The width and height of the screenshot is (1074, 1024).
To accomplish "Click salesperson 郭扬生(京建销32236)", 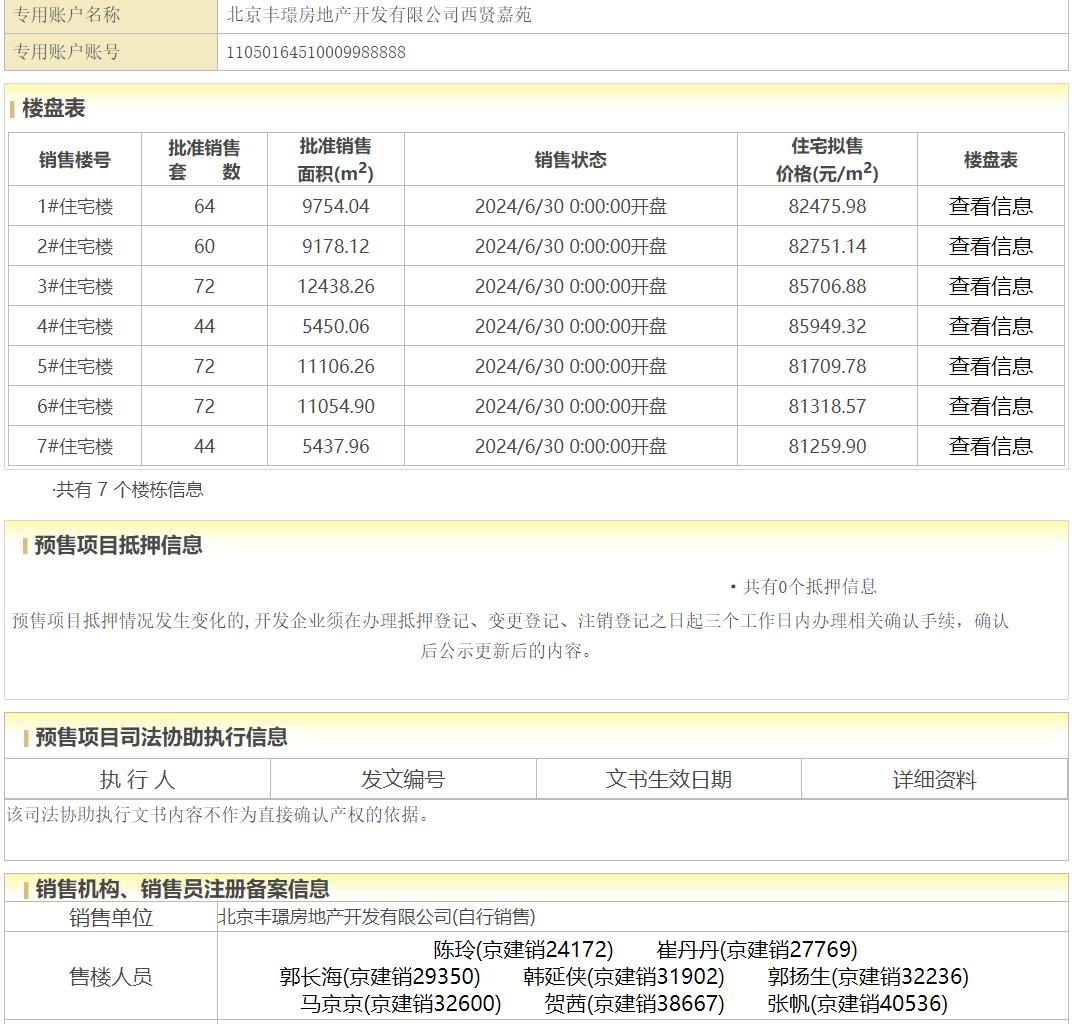I will 868,977.
